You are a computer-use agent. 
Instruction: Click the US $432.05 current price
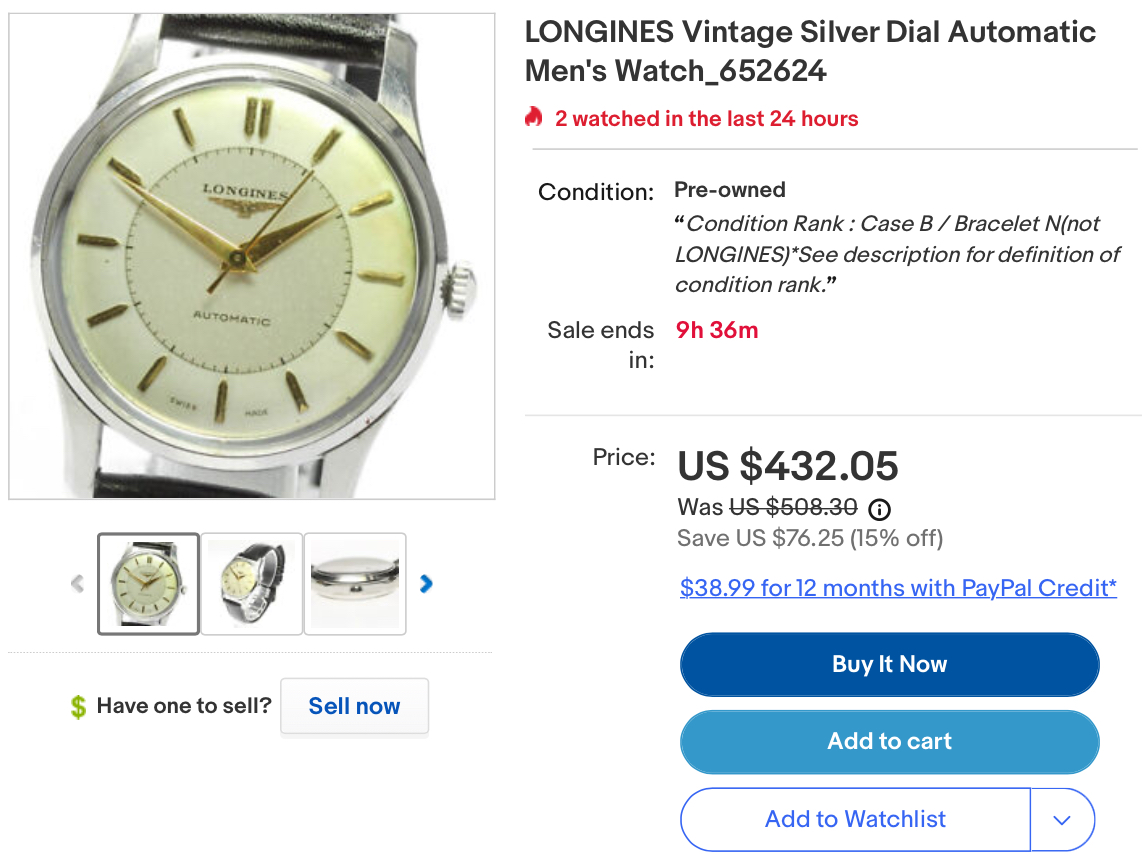pos(788,466)
